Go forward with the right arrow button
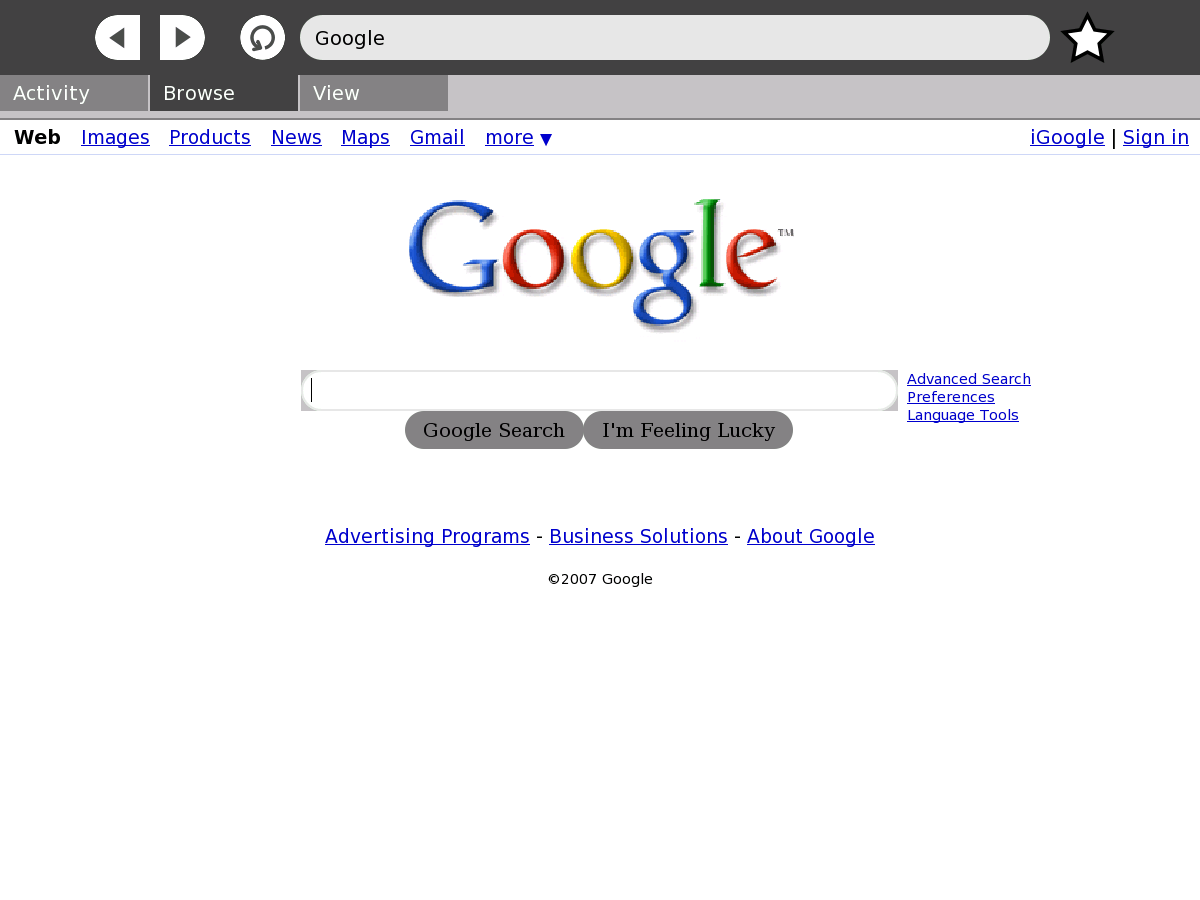This screenshot has height=900, width=1200. click(x=182, y=38)
